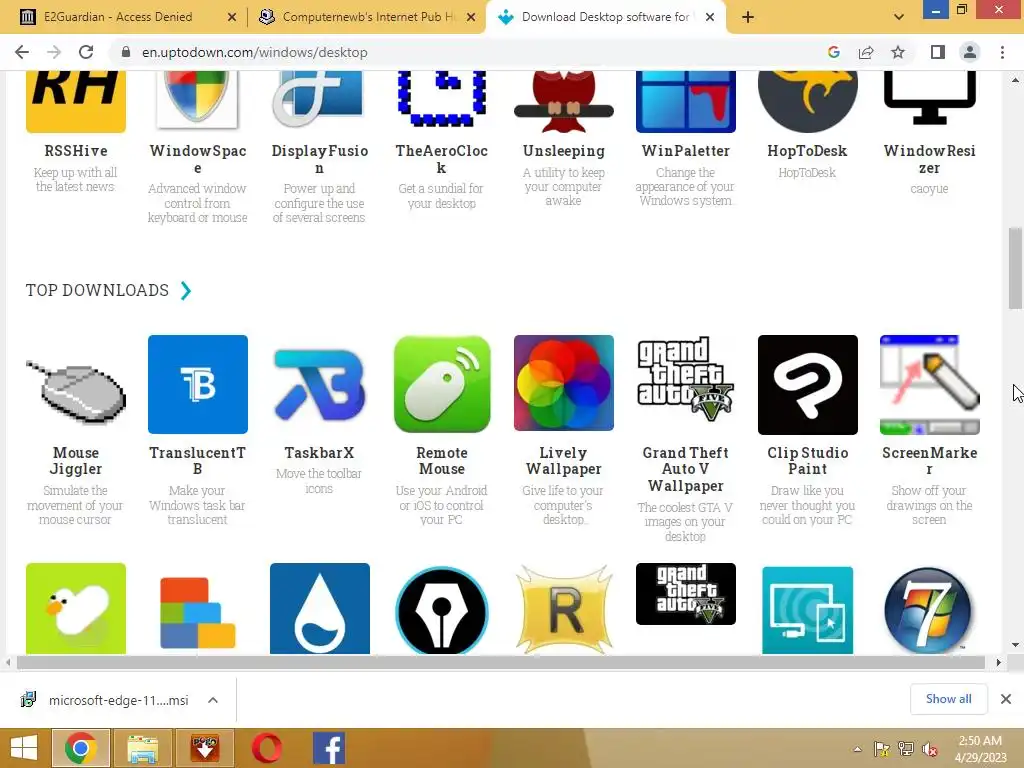Click the WindowResizer monitor icon
Screen dimensions: 1024x768
930,98
